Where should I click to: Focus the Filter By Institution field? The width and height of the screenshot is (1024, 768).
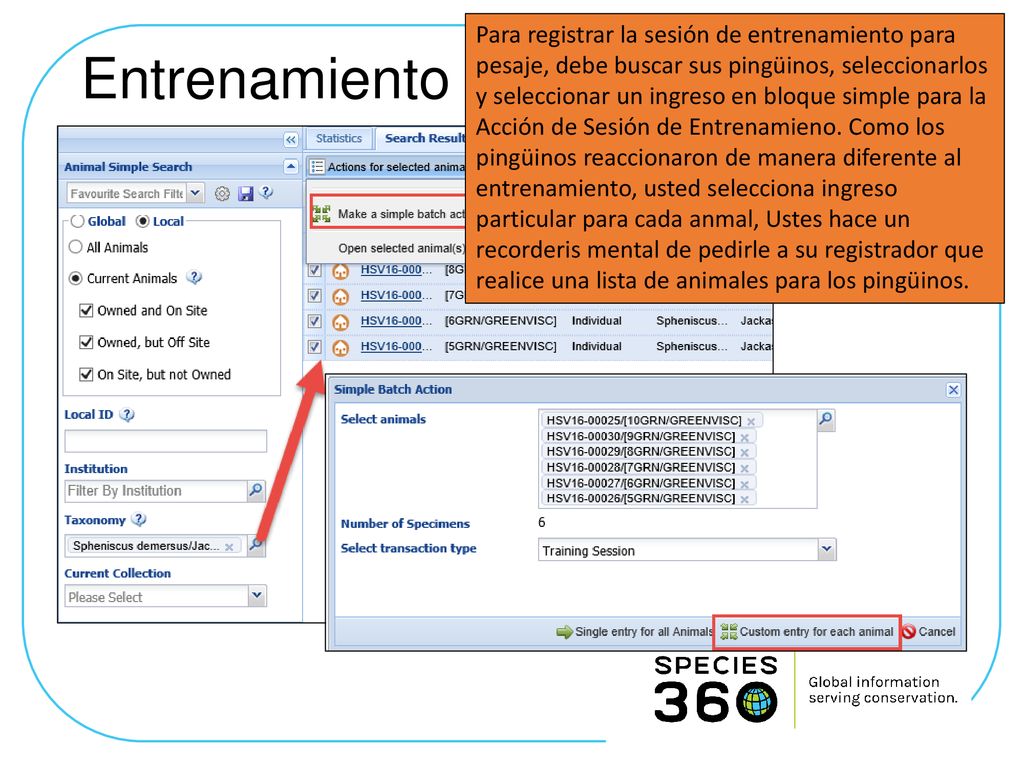[155, 491]
